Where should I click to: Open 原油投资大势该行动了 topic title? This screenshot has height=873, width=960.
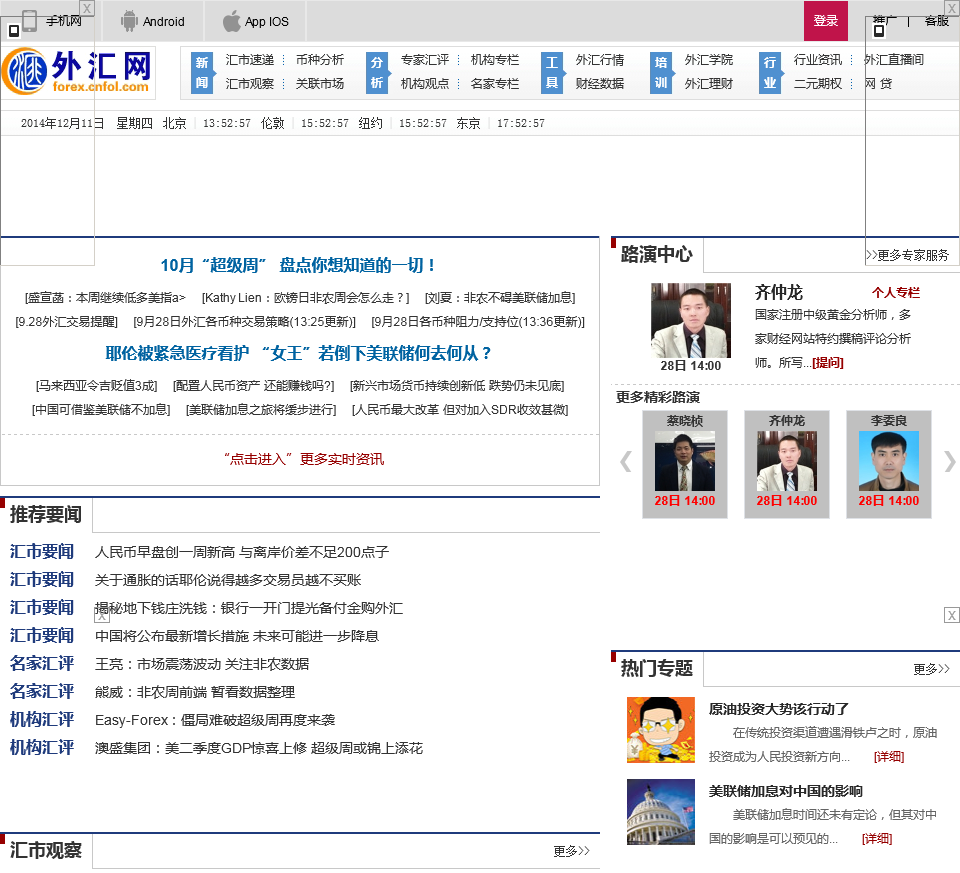point(779,710)
